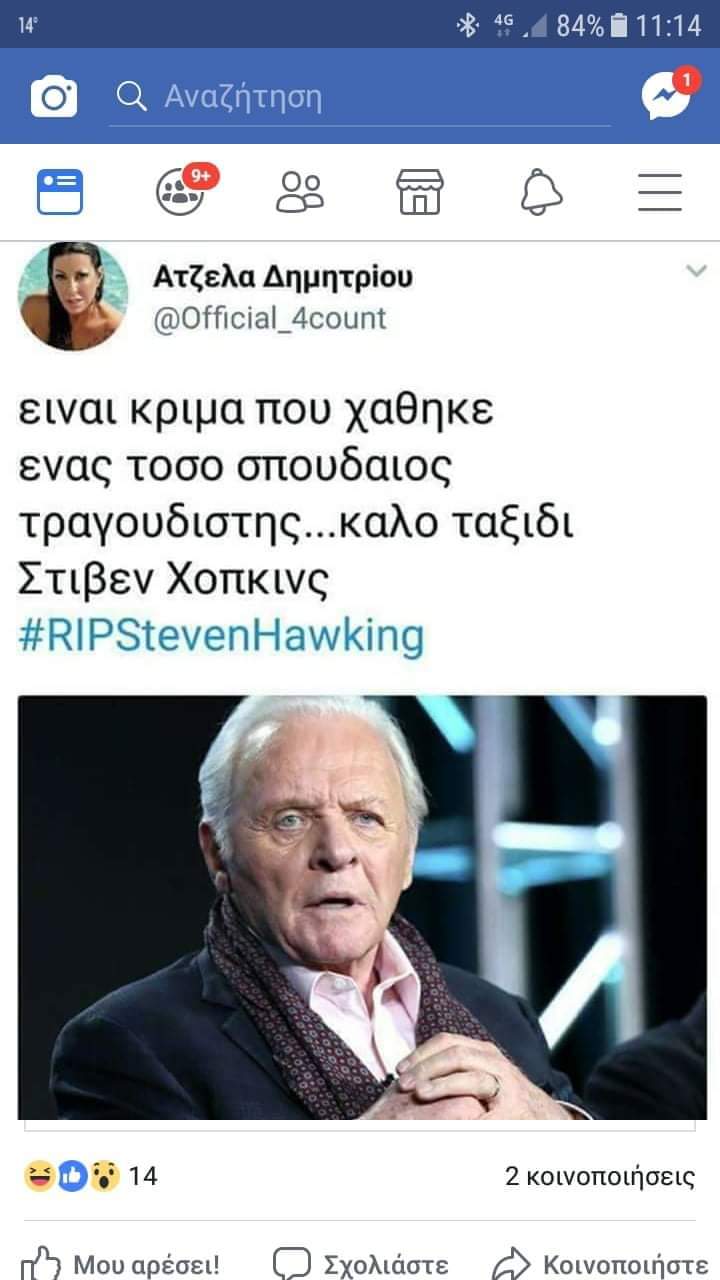
Task: Open the post photo of elderly man
Action: (x=362, y=906)
